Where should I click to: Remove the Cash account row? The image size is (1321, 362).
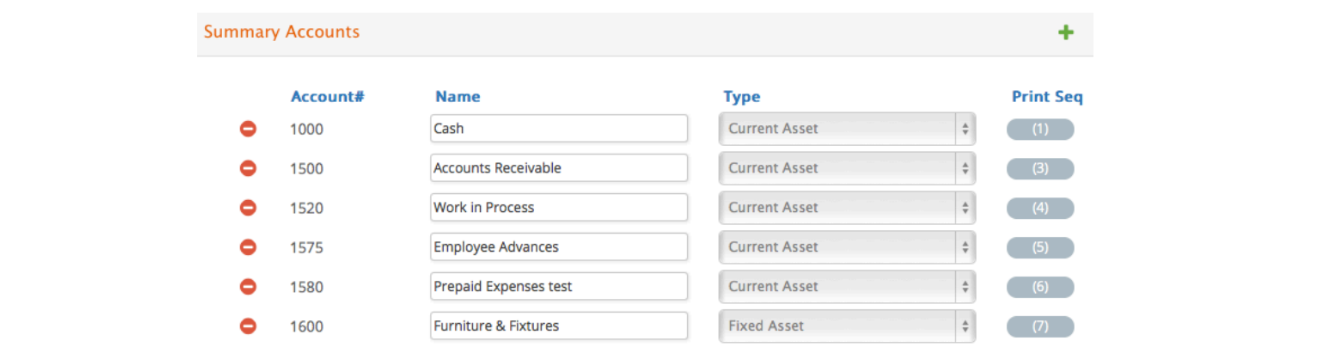pyautogui.click(x=248, y=129)
